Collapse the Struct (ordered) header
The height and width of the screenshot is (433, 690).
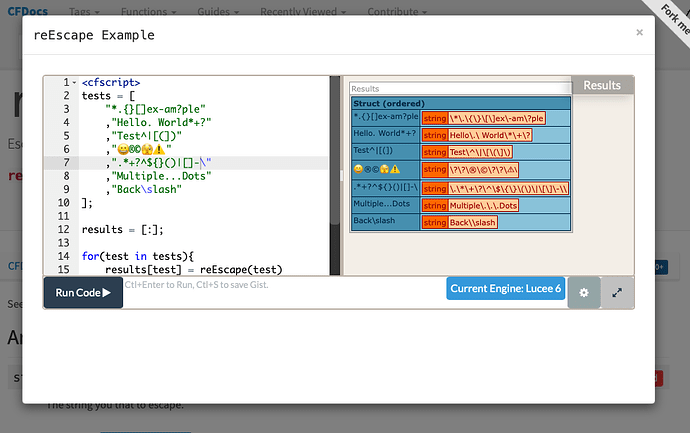(x=389, y=103)
